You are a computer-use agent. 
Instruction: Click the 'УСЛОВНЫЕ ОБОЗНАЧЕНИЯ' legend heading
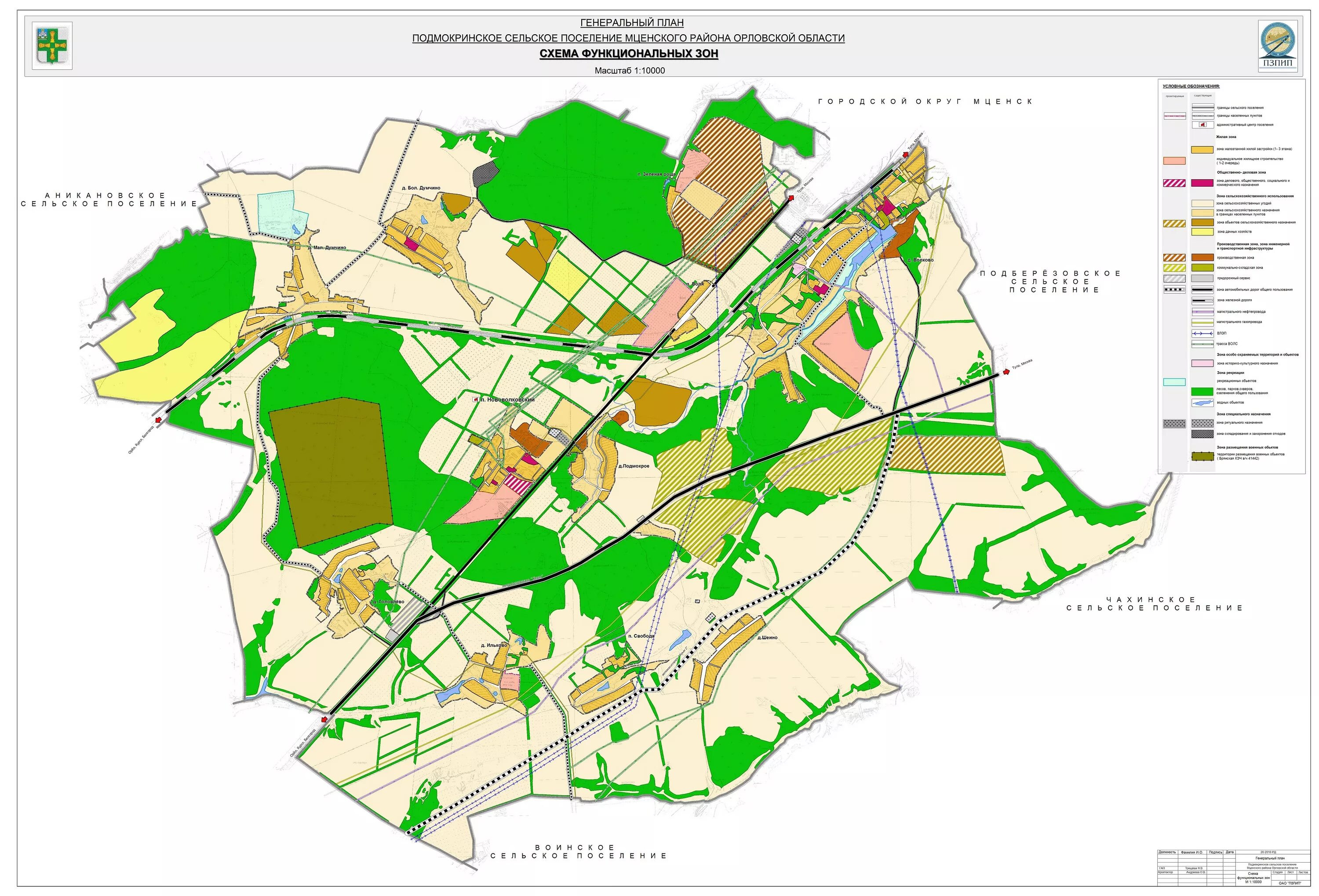1191,86
